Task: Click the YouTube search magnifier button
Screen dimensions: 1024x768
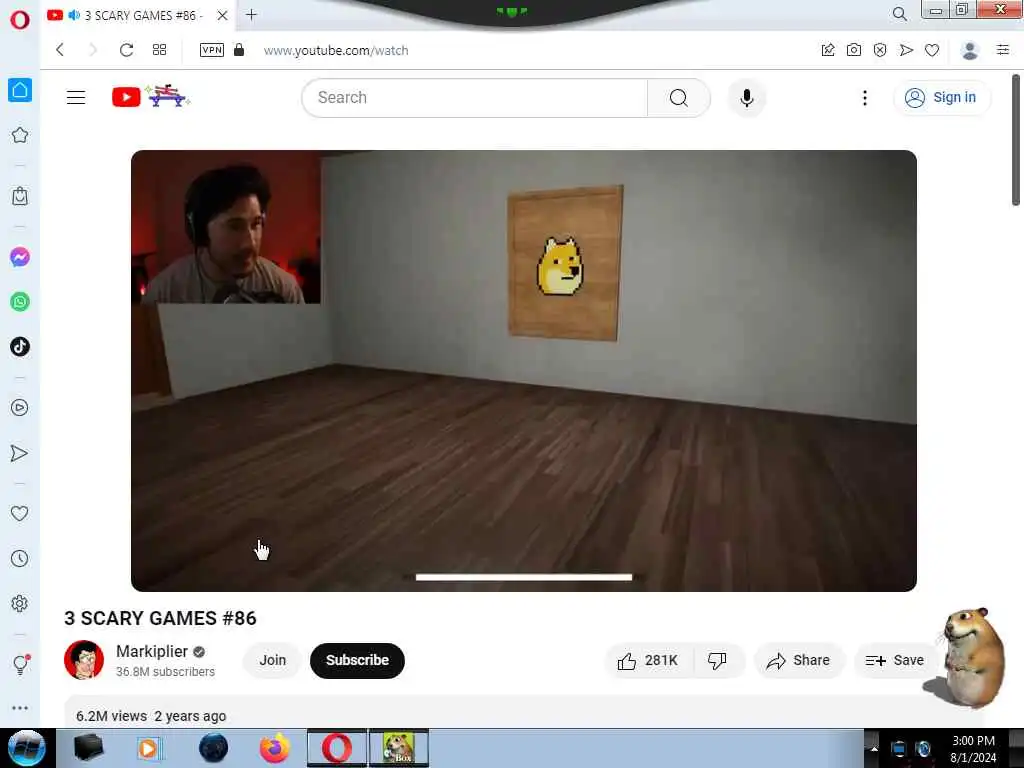Action: click(679, 98)
